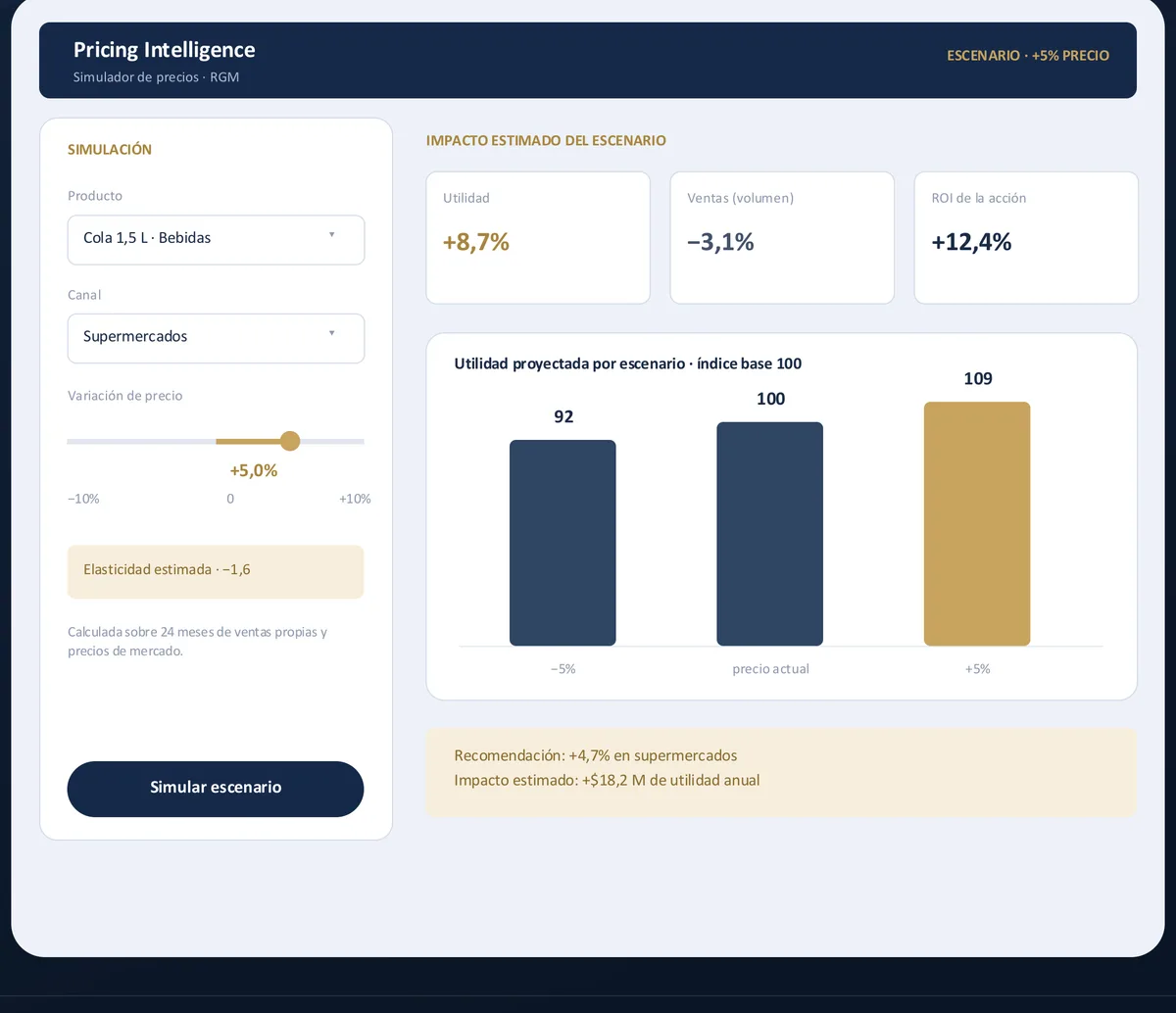Image resolution: width=1176 pixels, height=1013 pixels.
Task: Click the Variación de precio label
Action: 125,396
